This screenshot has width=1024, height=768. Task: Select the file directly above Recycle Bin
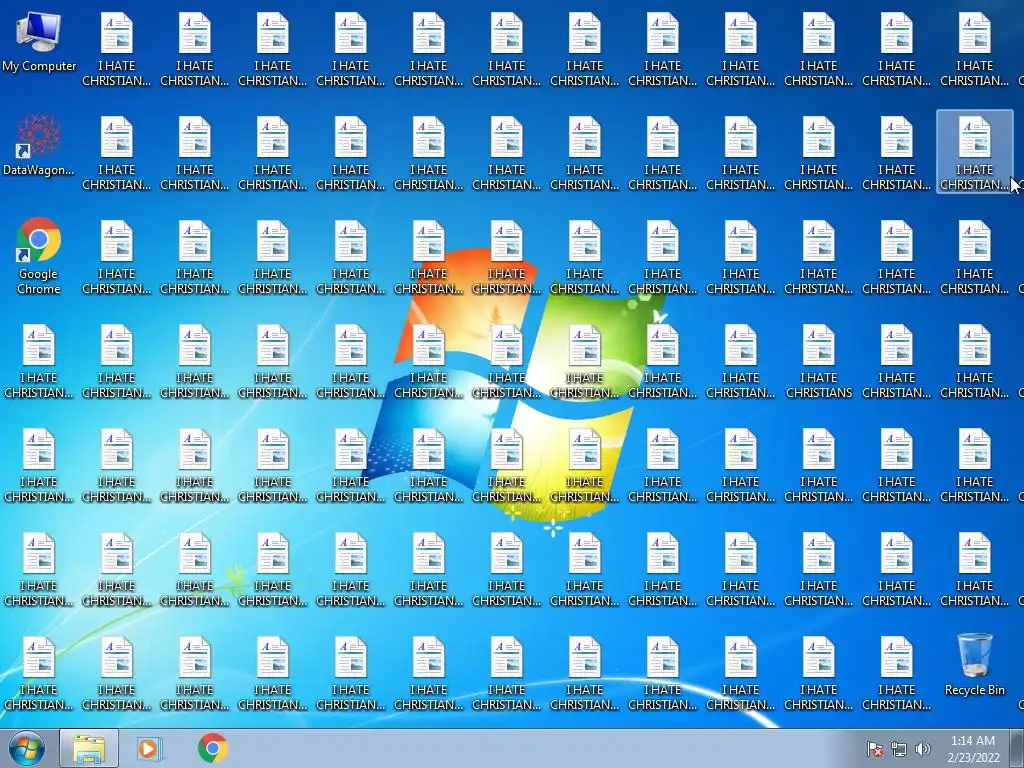(x=974, y=569)
